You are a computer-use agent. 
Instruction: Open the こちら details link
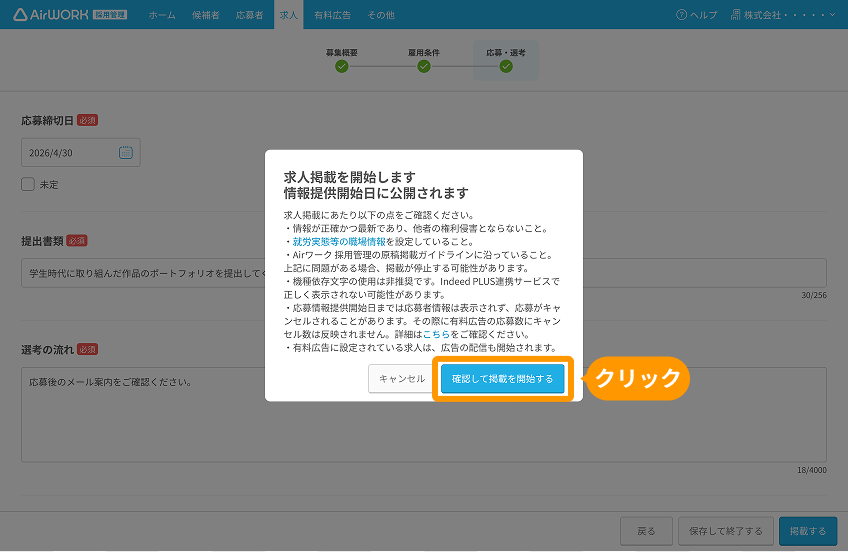click(436, 334)
